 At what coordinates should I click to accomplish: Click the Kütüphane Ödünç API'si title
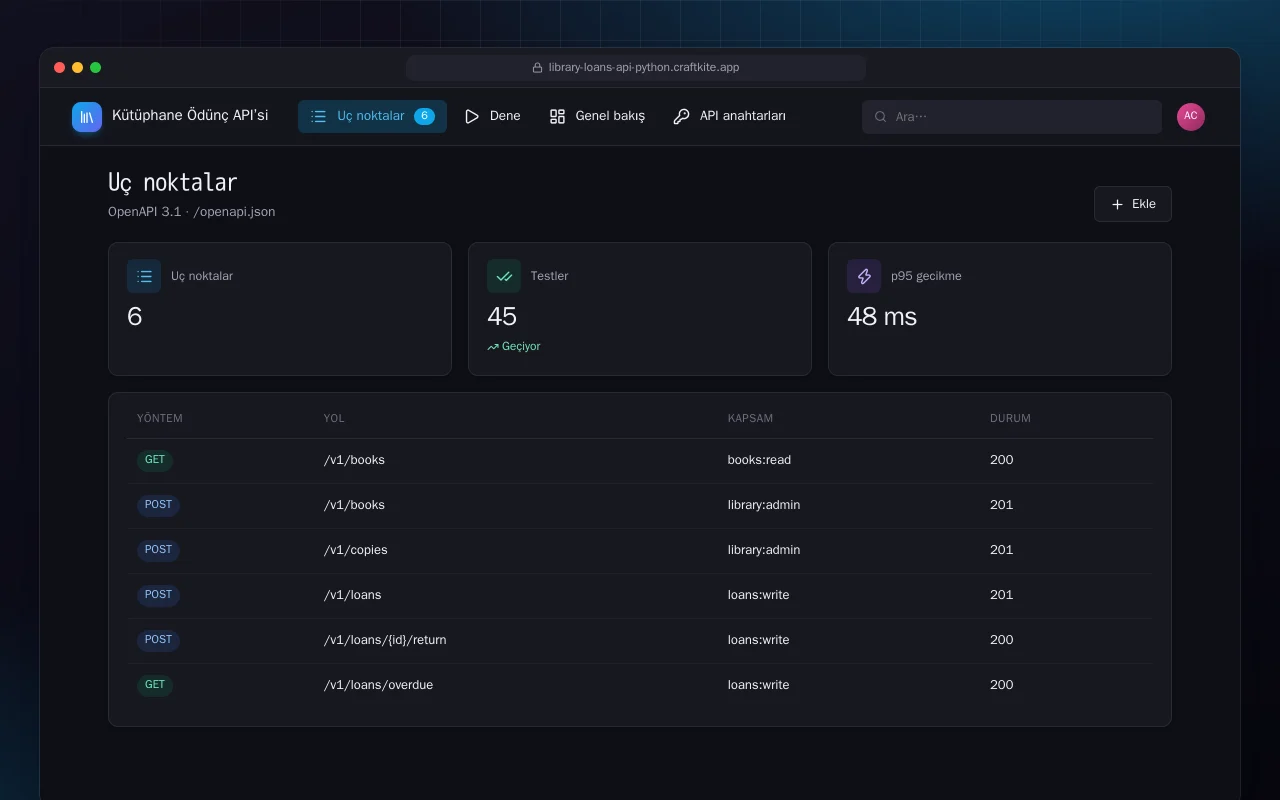[190, 116]
